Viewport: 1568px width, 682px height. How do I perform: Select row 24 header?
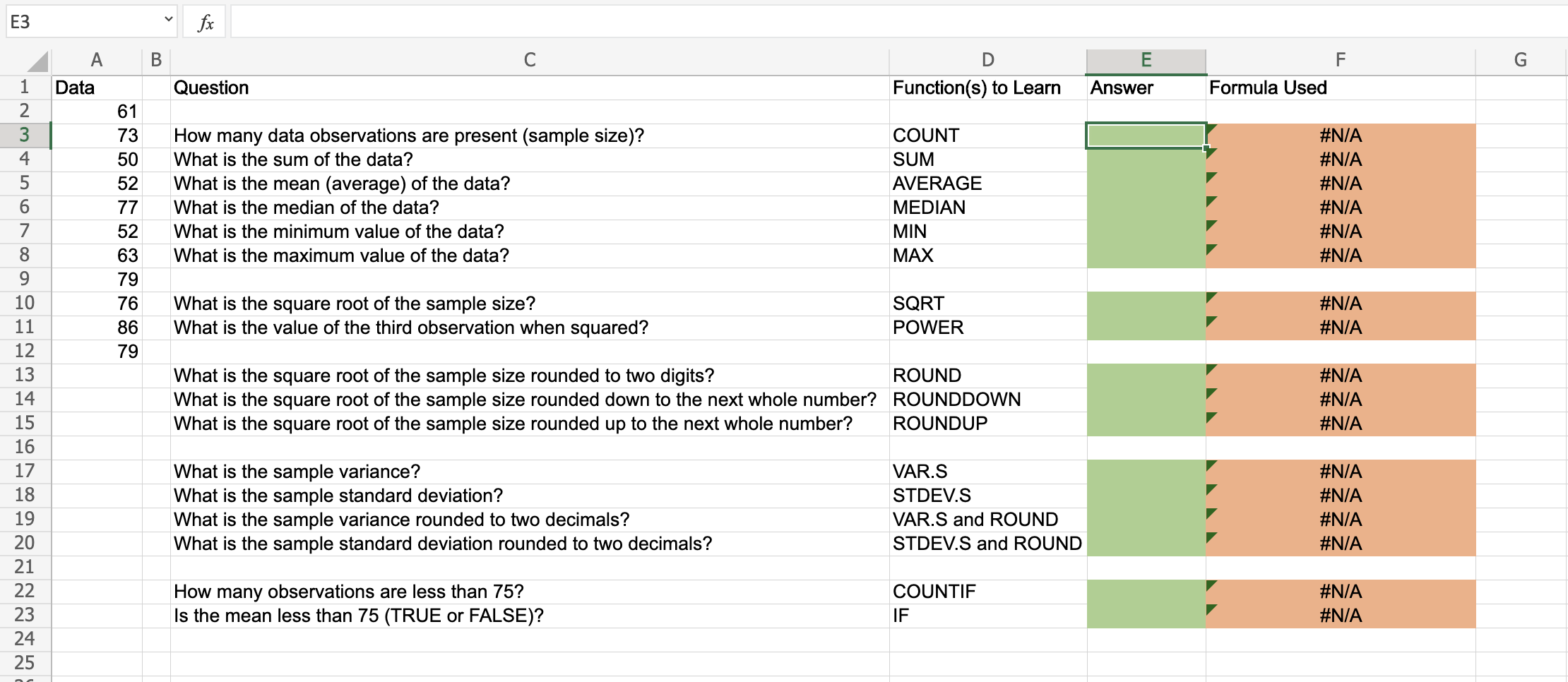tap(25, 639)
